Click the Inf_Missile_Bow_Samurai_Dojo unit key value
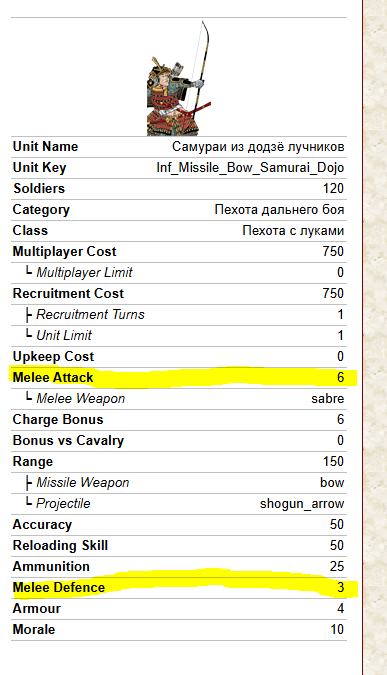 point(250,167)
